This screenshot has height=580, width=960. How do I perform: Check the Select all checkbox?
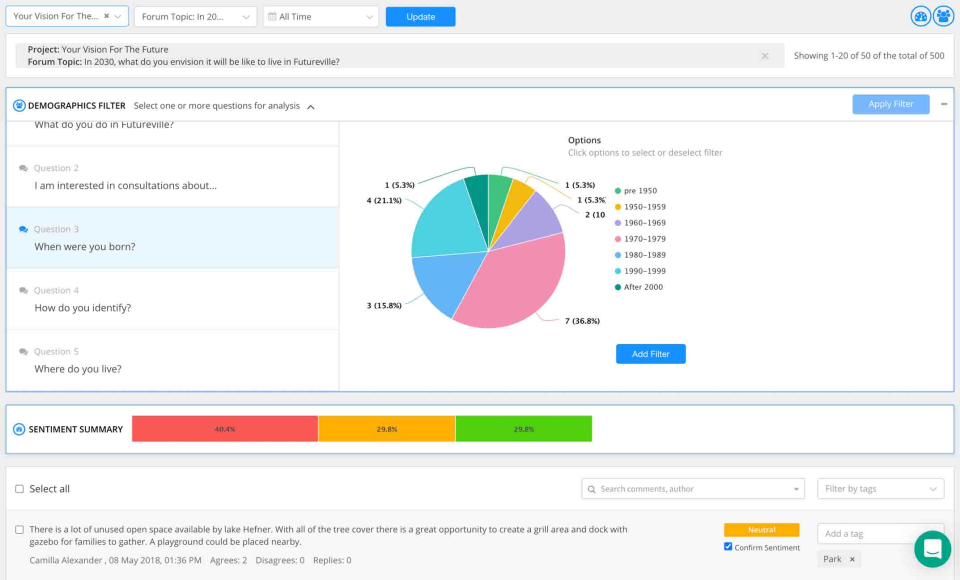(17, 488)
